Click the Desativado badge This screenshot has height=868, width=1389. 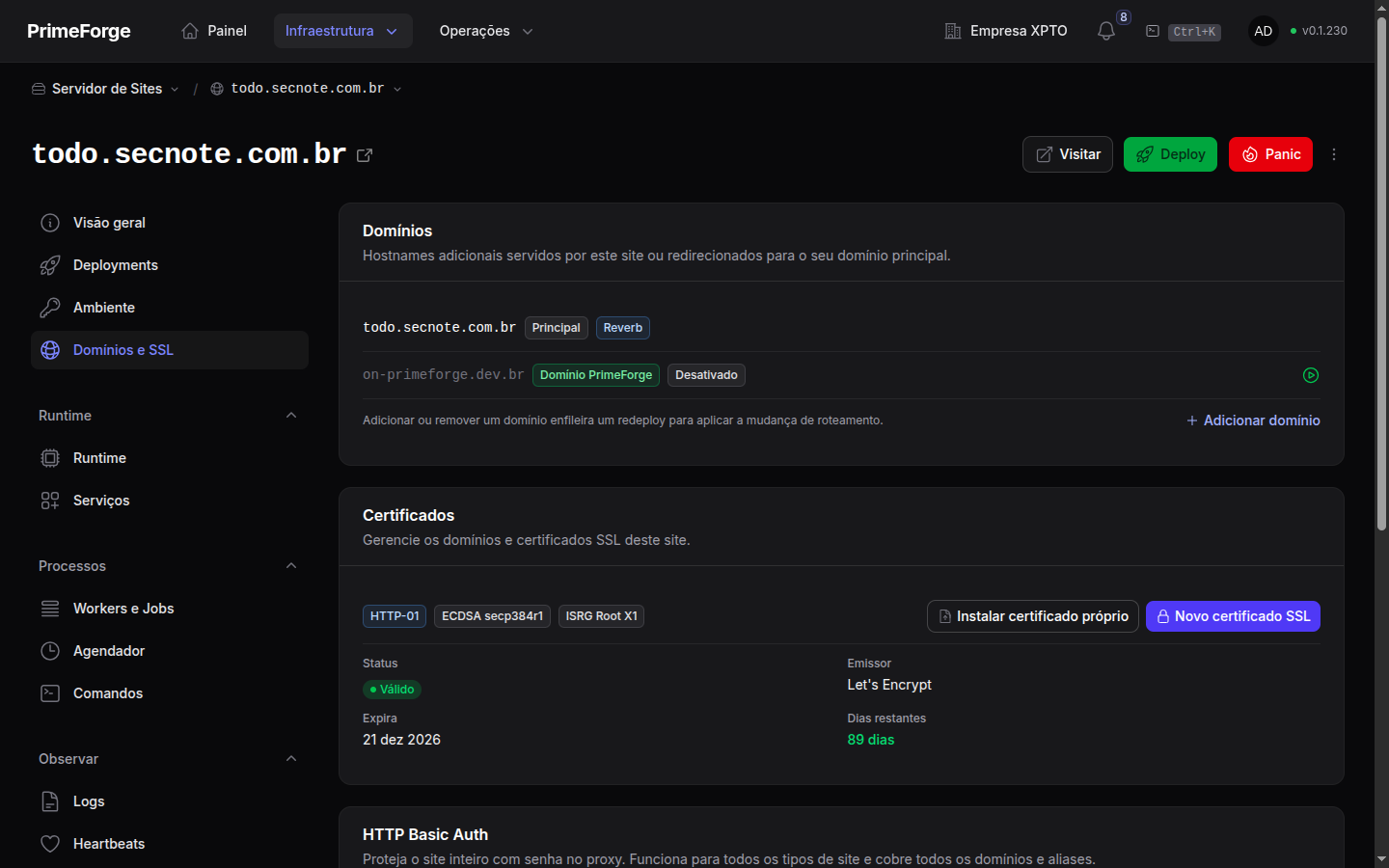pos(706,375)
